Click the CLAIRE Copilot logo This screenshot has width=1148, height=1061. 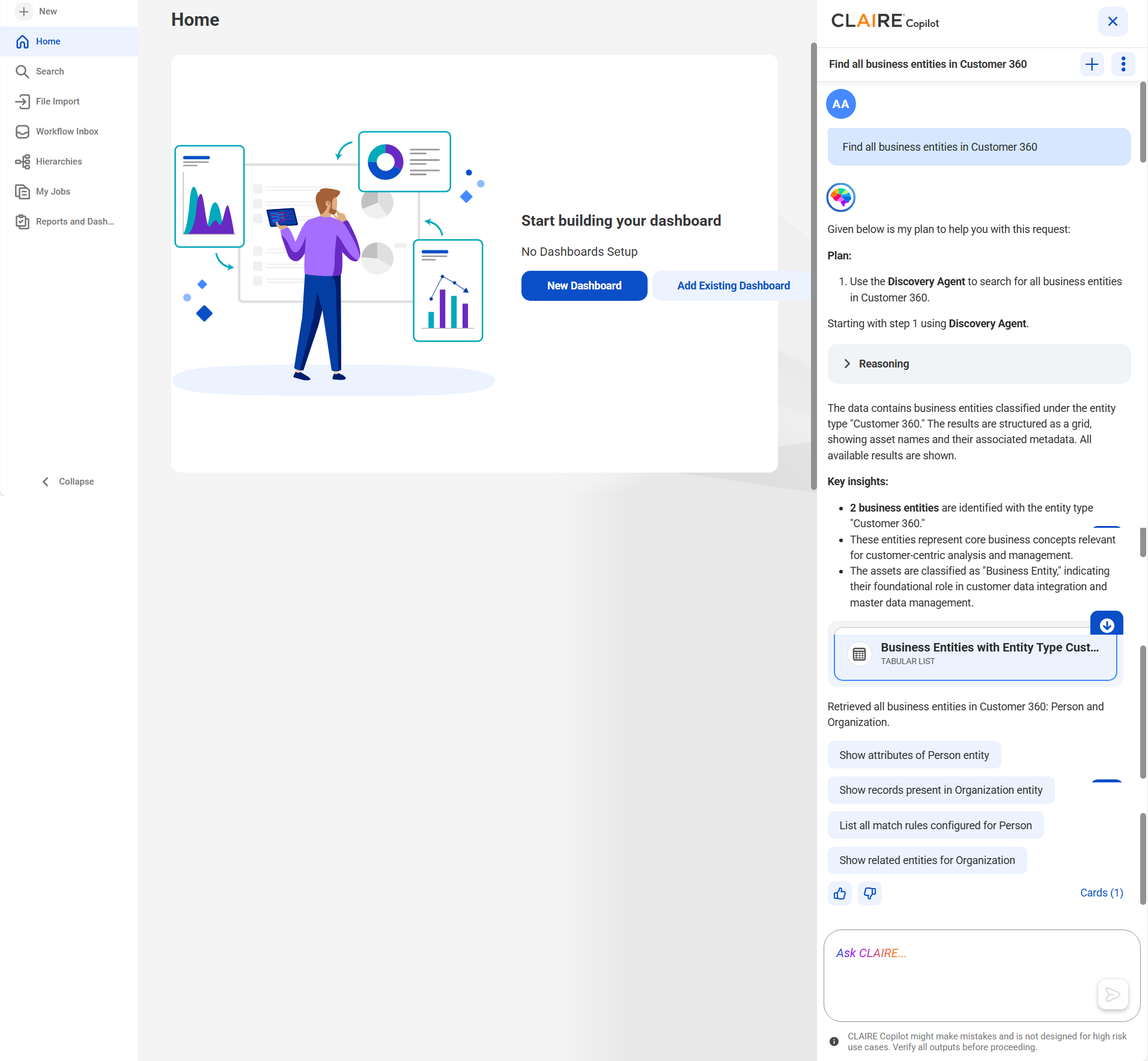pos(884,22)
